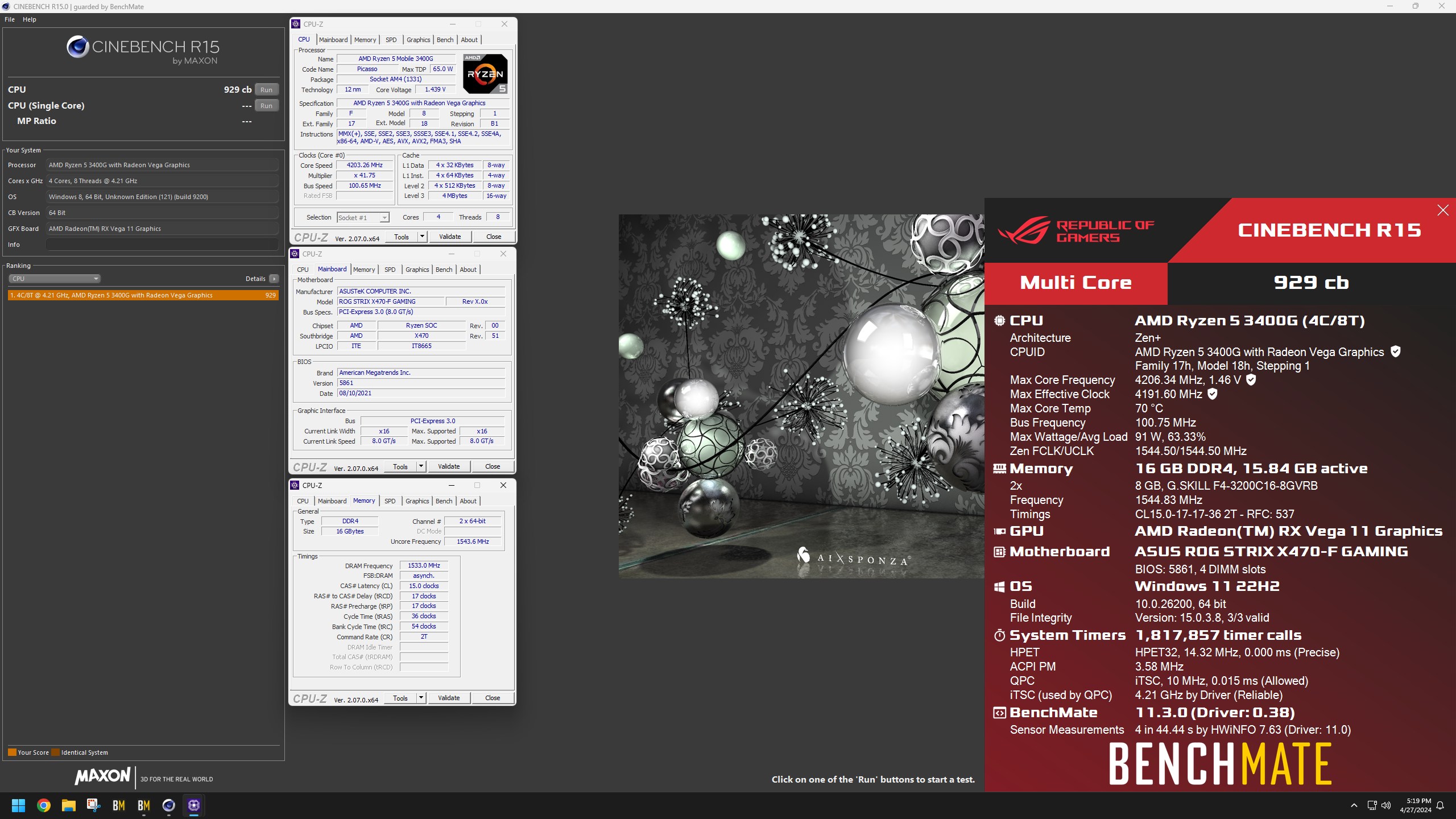Open About tab in top CPU-Z window
The image size is (1456, 819).
[469, 40]
